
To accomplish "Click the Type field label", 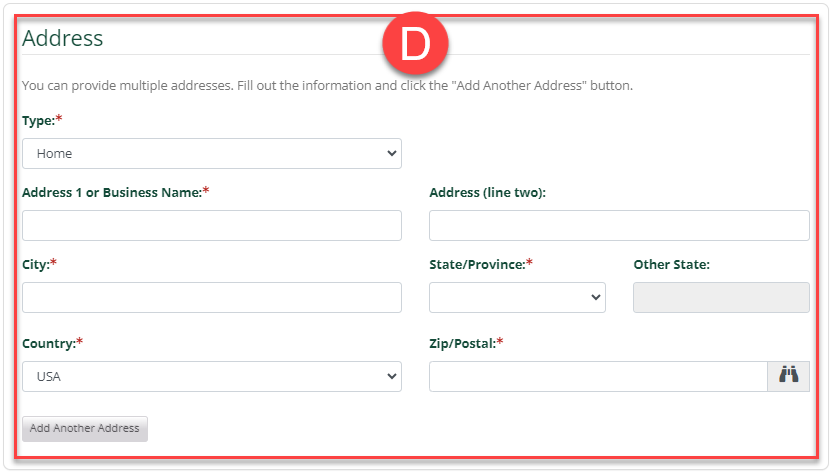I will point(40,120).
